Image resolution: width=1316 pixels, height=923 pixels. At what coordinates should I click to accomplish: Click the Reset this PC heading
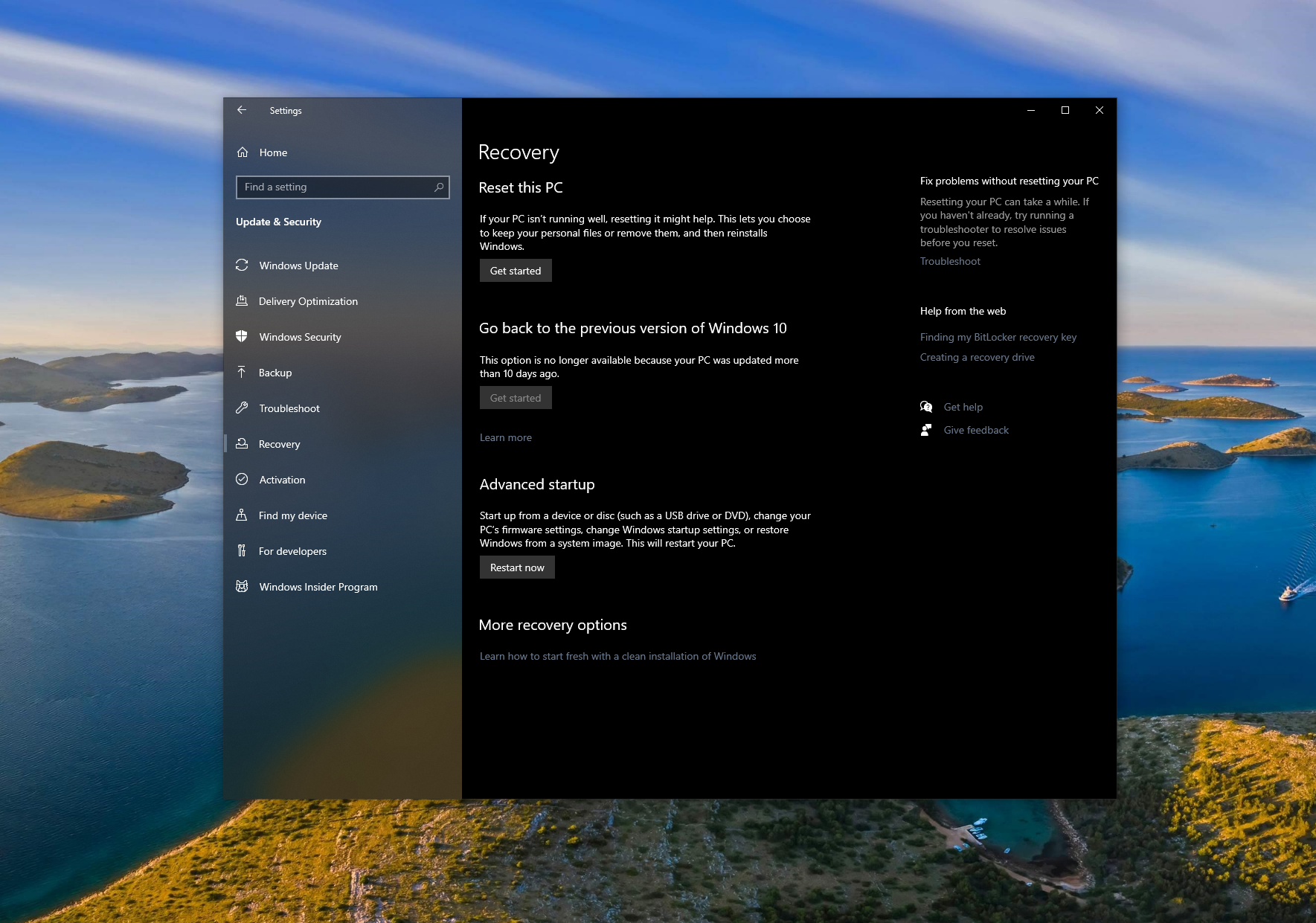coord(521,187)
